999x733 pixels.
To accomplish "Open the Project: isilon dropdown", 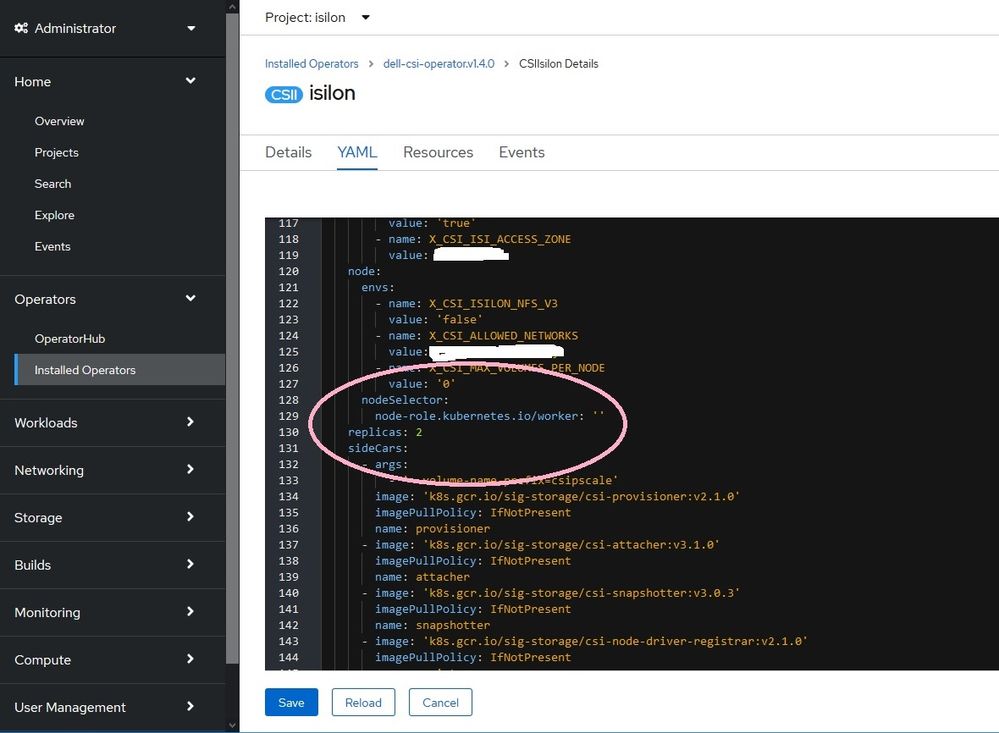I will [317, 17].
